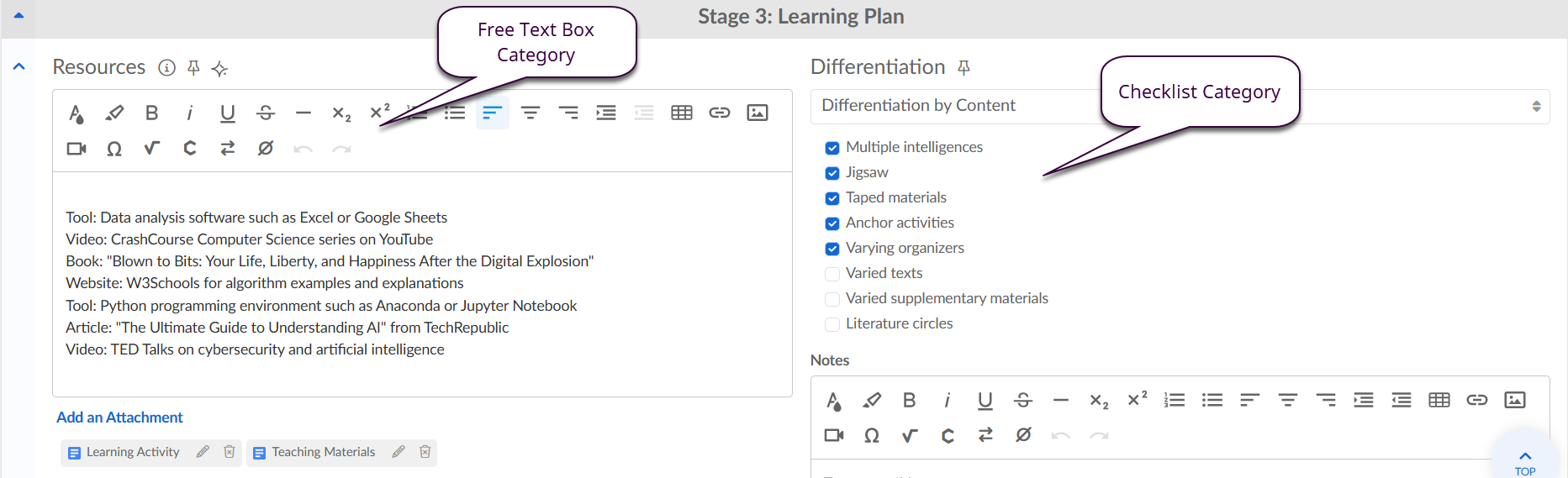Image resolution: width=1568 pixels, height=478 pixels.
Task: Click the insert image icon in Resources toolbar
Action: pyautogui.click(x=757, y=113)
